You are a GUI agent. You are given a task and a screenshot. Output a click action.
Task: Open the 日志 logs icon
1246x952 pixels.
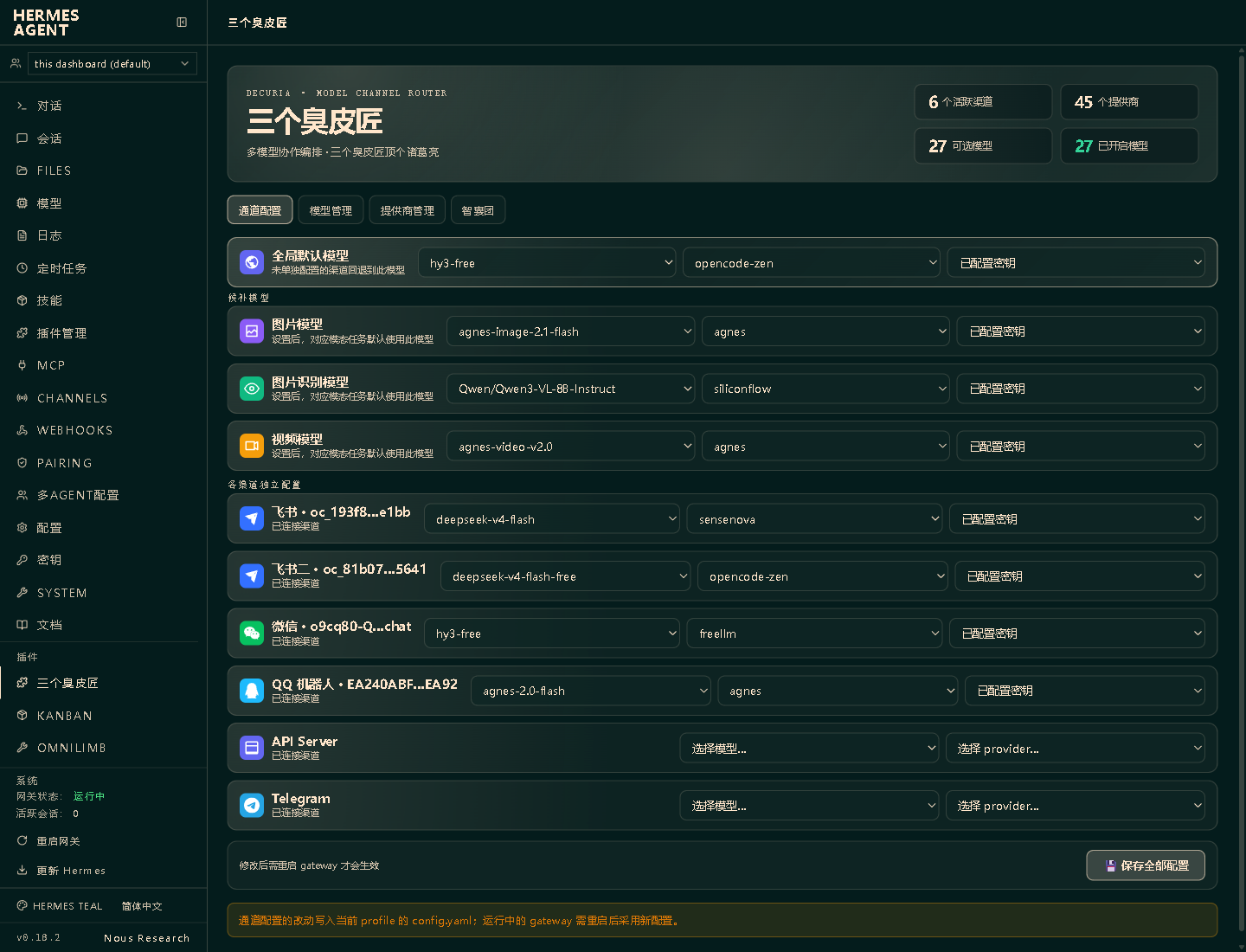pyautogui.click(x=22, y=235)
